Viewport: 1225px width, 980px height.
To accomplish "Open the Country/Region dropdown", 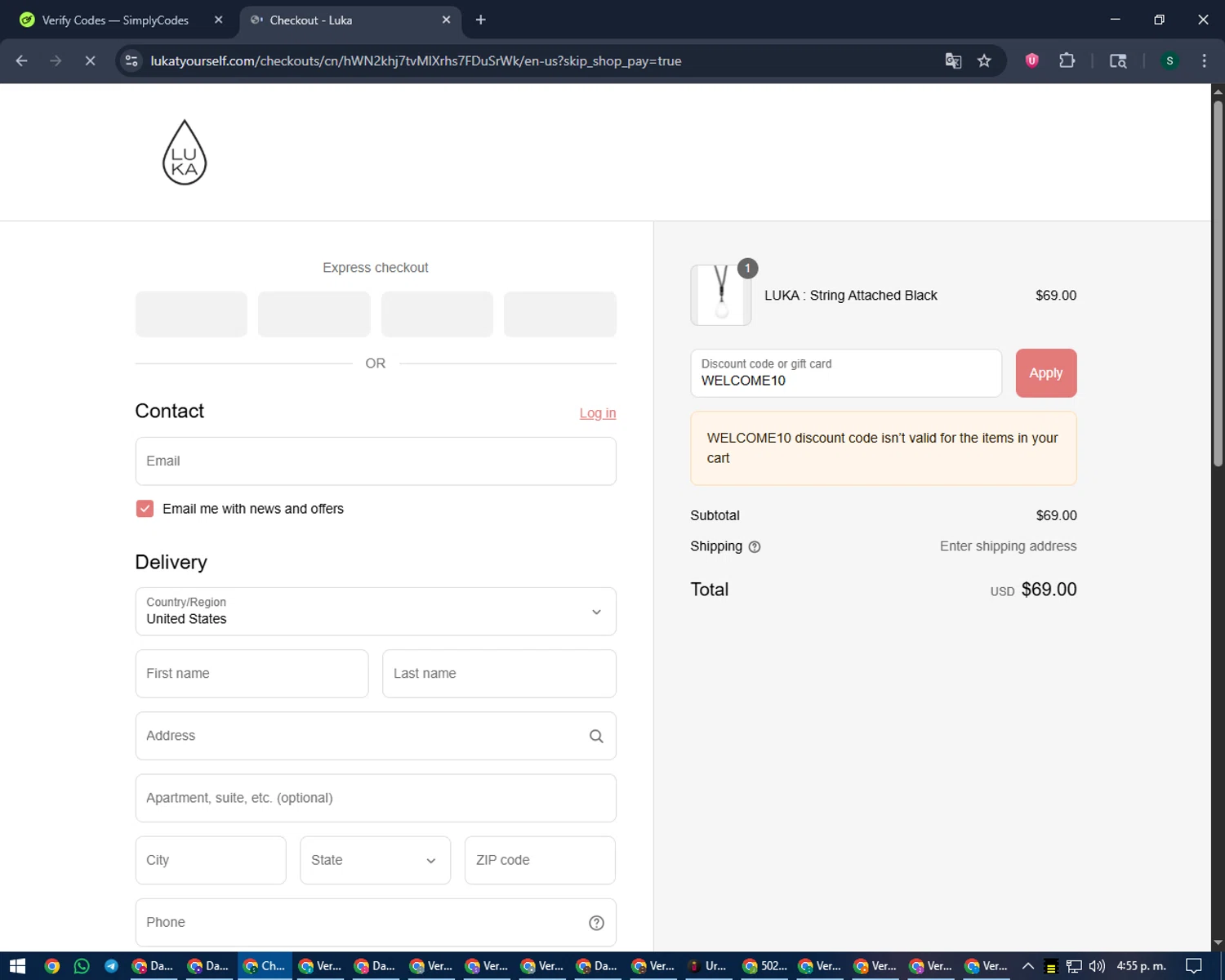I will 376,612.
